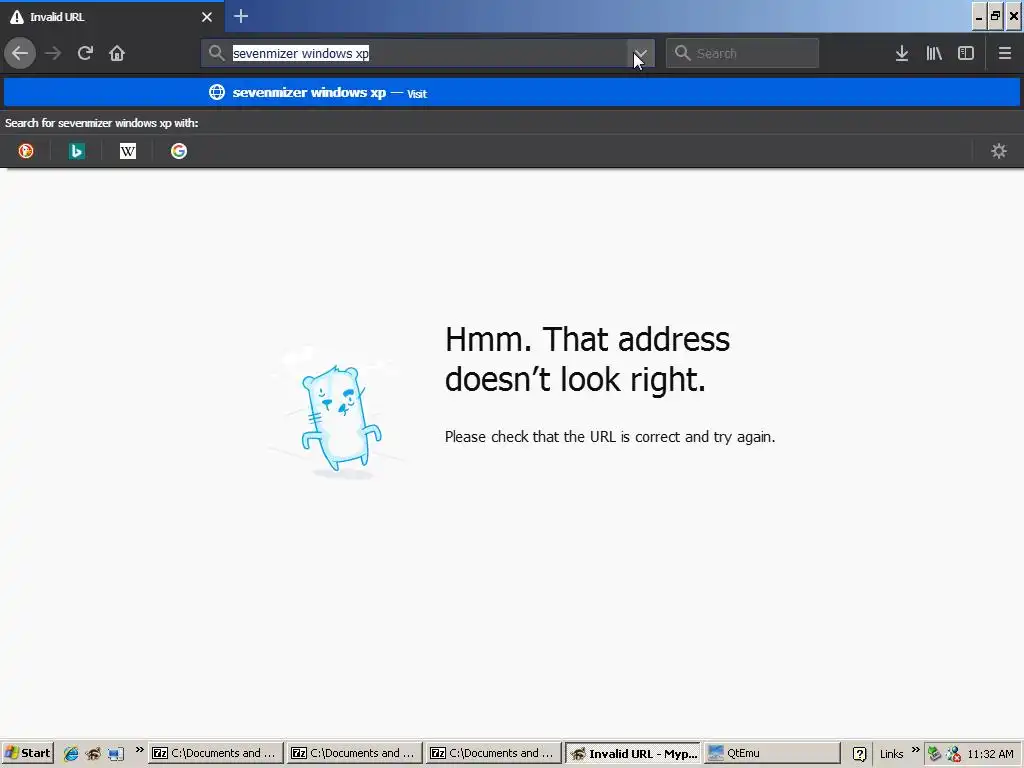The height and width of the screenshot is (768, 1024).
Task: Switch to first 7-Zip C:\Documents taskbar window
Action: pyautogui.click(x=216, y=753)
